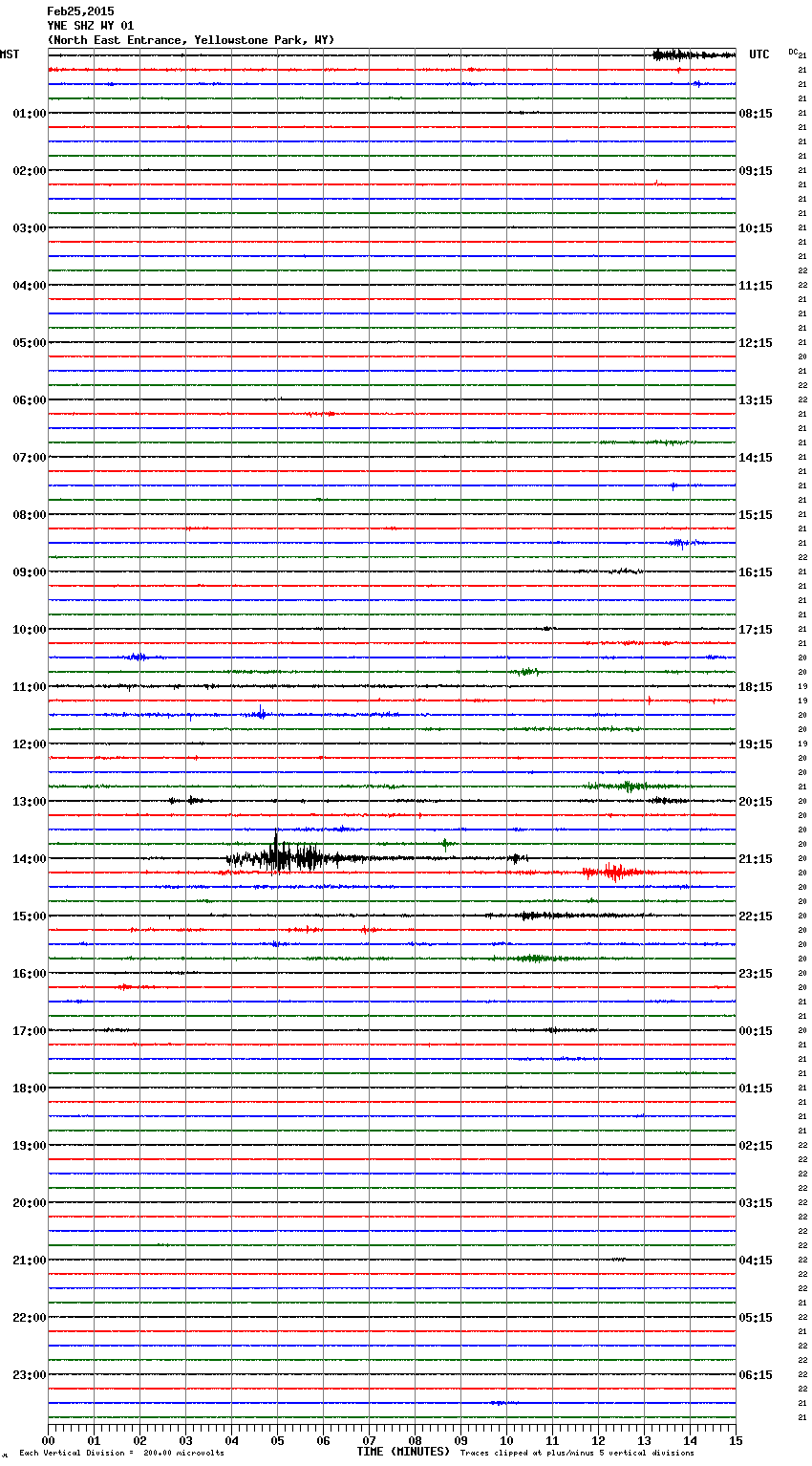Select the station code YNE SHZ WY 01
812x1466 pixels.
coord(91,26)
